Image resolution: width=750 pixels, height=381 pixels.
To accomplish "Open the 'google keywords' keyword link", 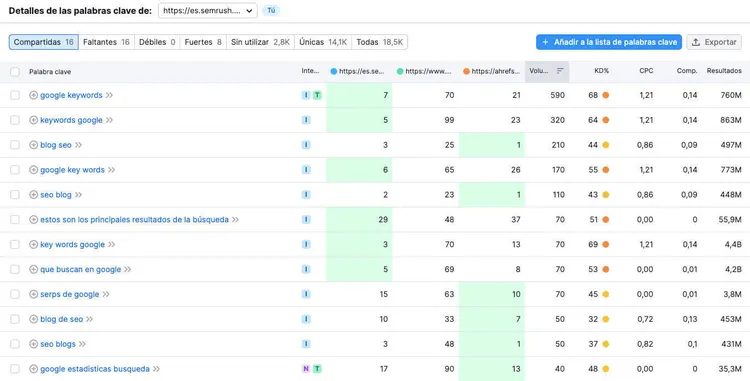I will click(x=71, y=95).
